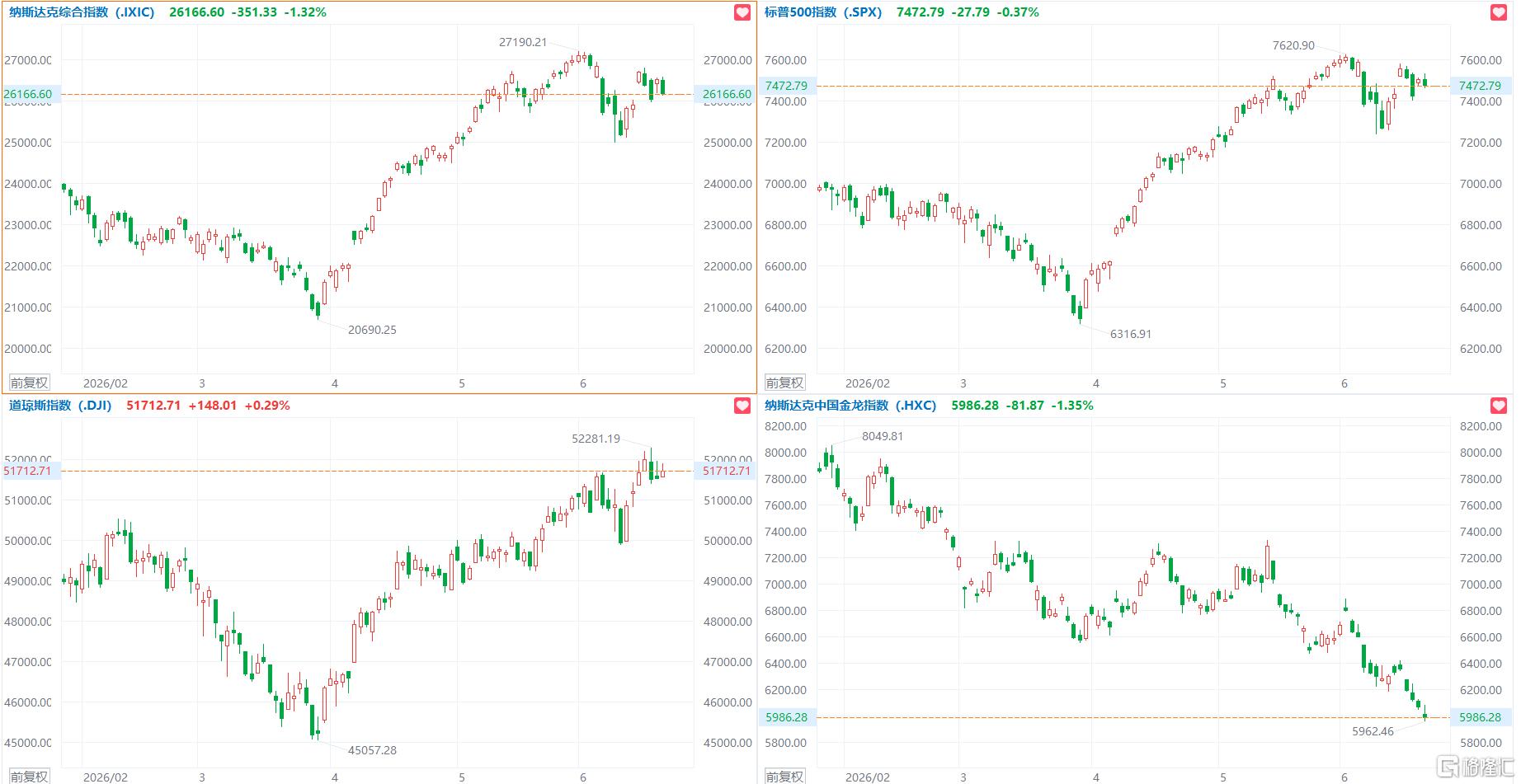
Task: Toggle favorite heart on Dow Jones chart
Action: click(x=742, y=406)
